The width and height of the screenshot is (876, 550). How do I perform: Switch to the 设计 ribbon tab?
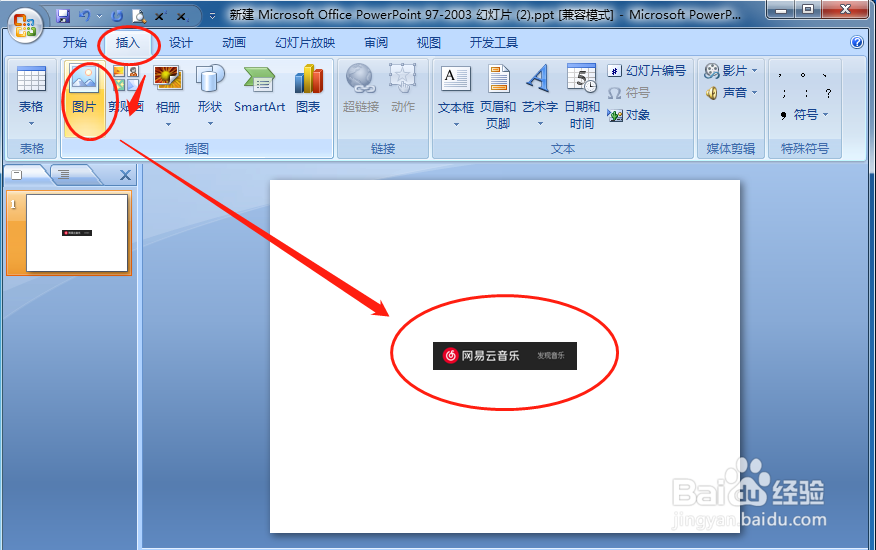pyautogui.click(x=180, y=42)
